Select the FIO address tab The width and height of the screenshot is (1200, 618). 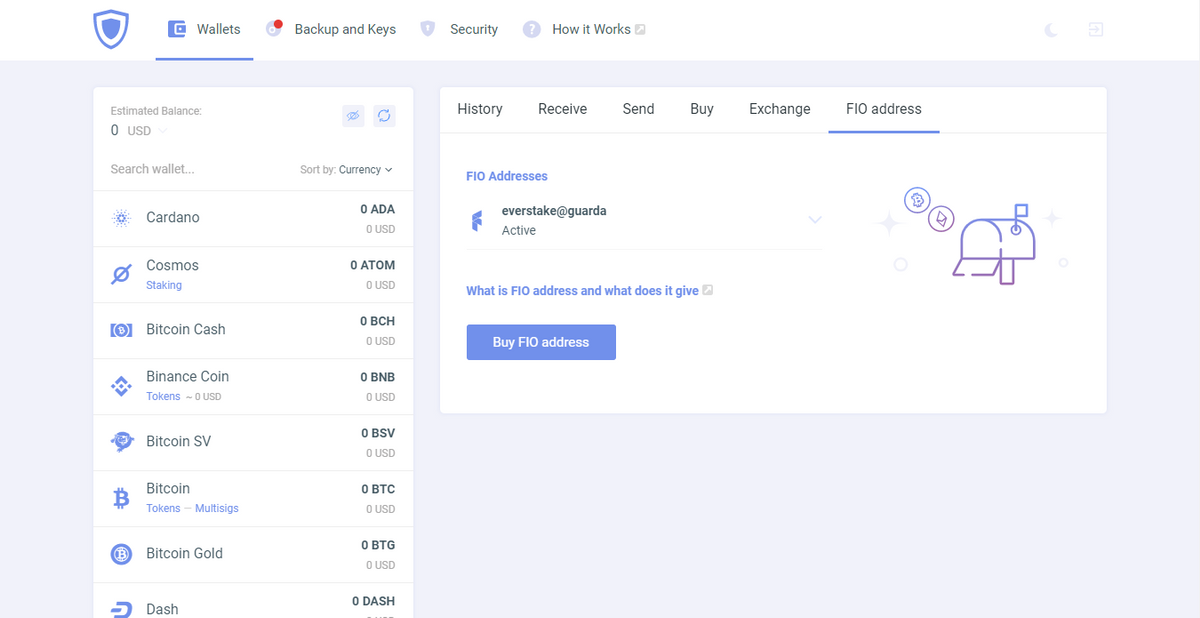884,109
